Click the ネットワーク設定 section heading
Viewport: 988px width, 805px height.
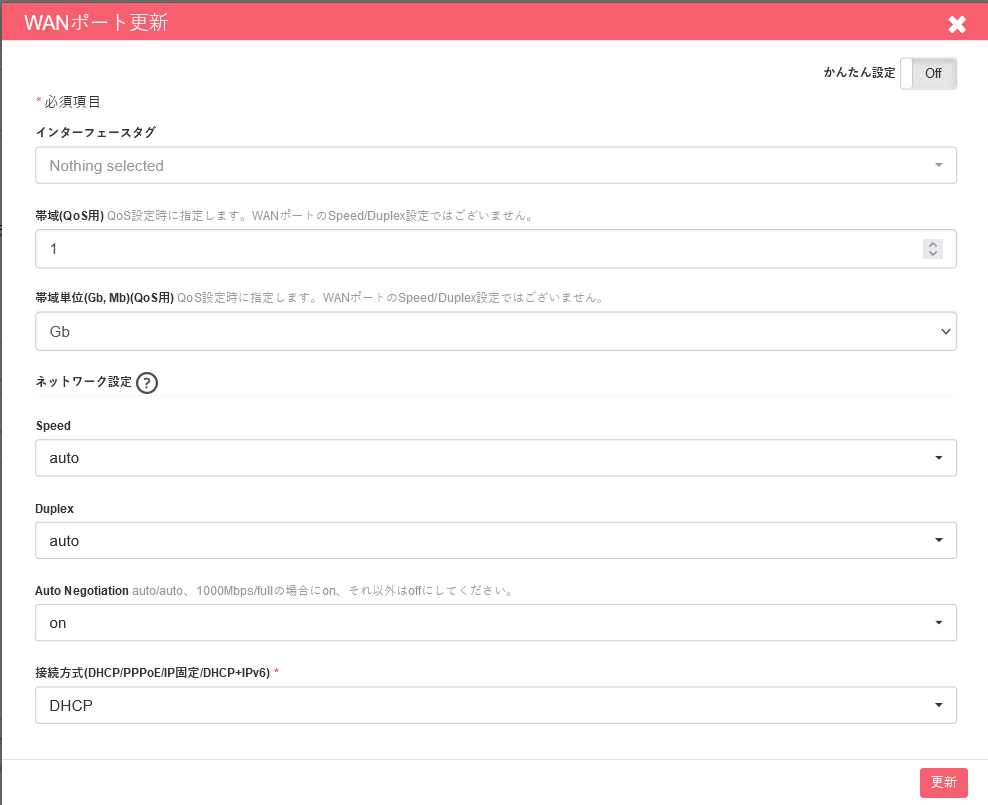[x=84, y=382]
